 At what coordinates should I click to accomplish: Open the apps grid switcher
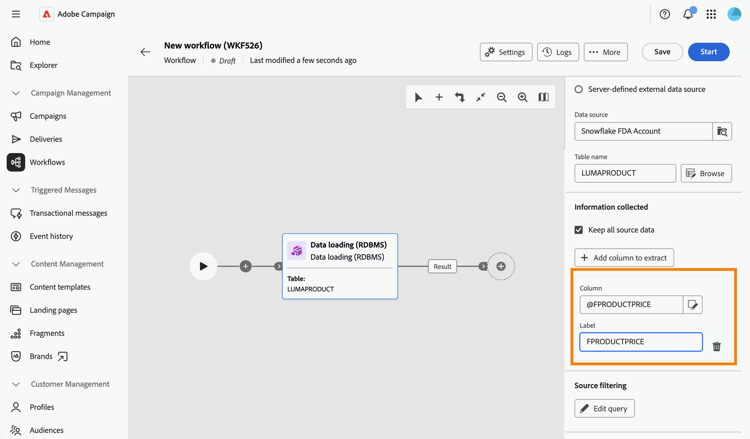(x=711, y=14)
